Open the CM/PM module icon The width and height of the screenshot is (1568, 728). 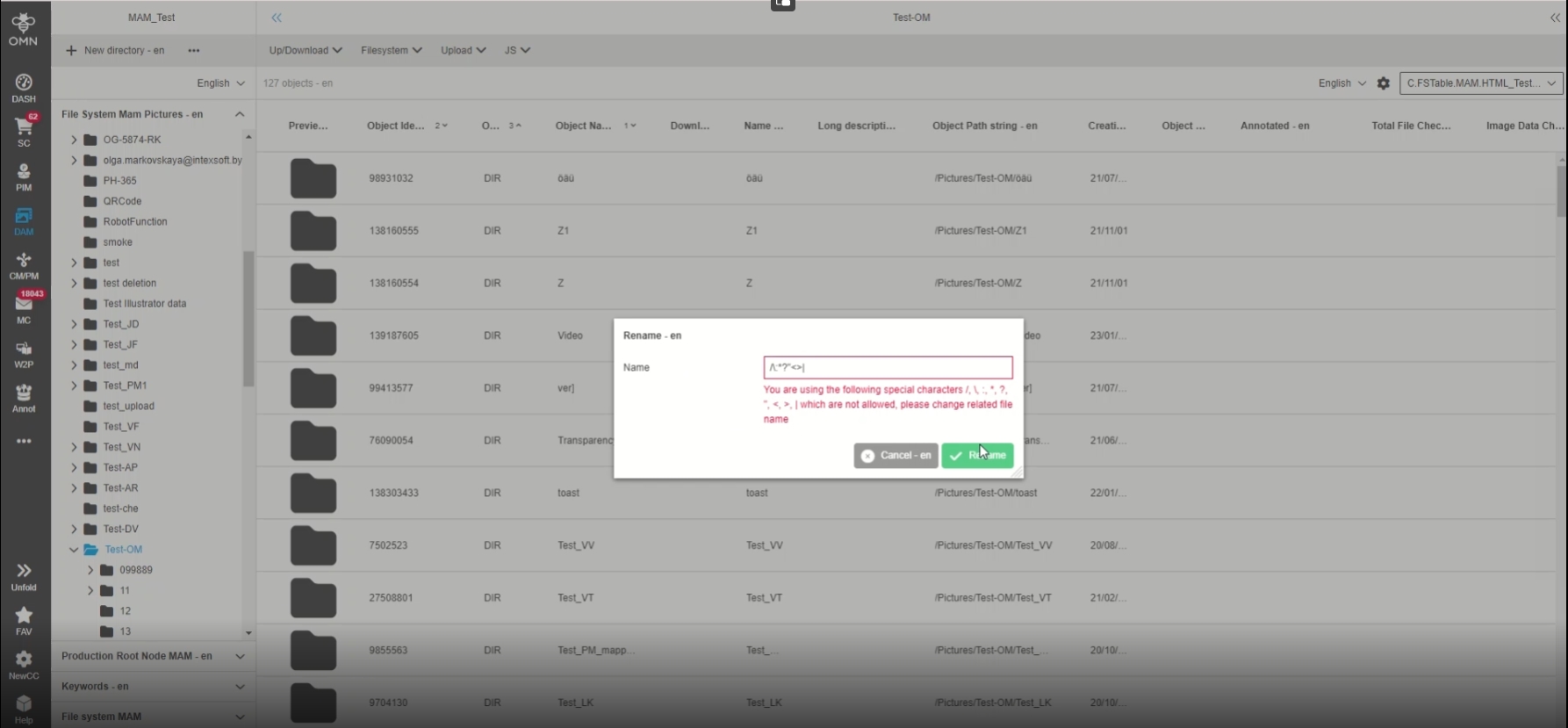(x=24, y=265)
